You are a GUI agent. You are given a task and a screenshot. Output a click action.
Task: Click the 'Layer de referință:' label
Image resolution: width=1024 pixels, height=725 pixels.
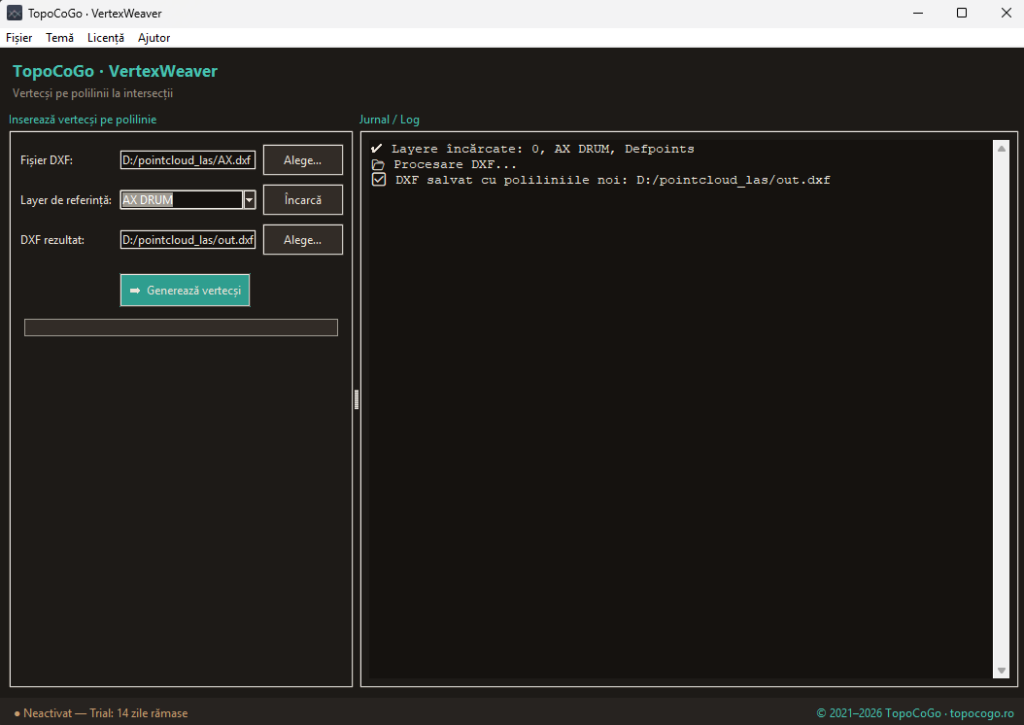click(x=66, y=200)
